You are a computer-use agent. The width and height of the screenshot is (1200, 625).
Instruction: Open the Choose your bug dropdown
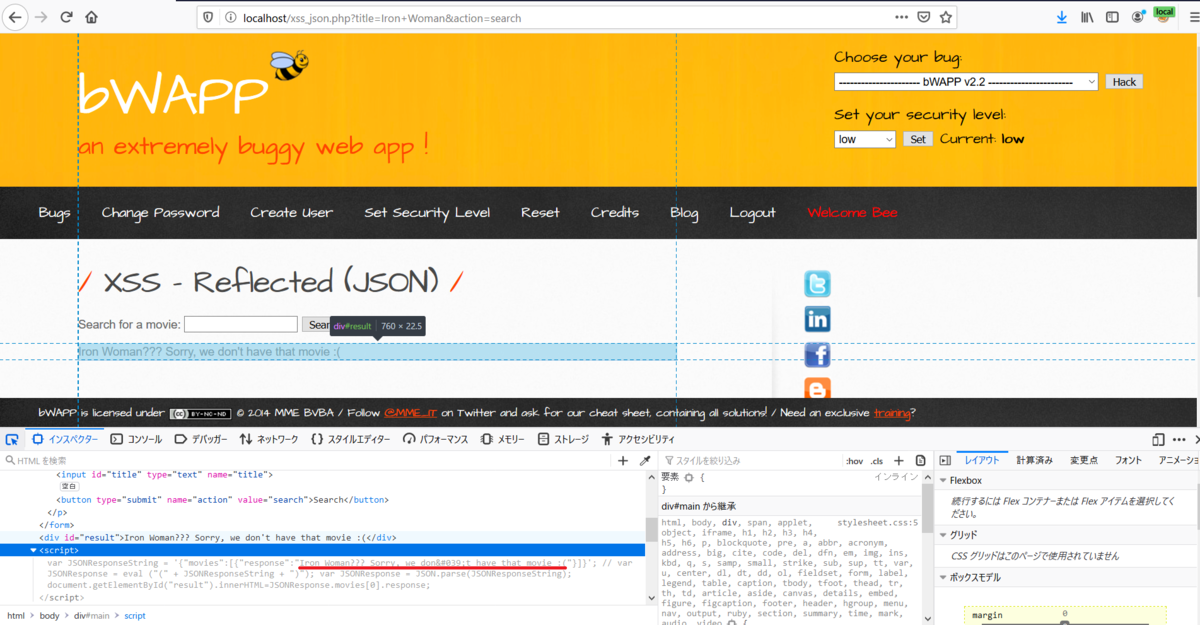pyautogui.click(x=966, y=82)
